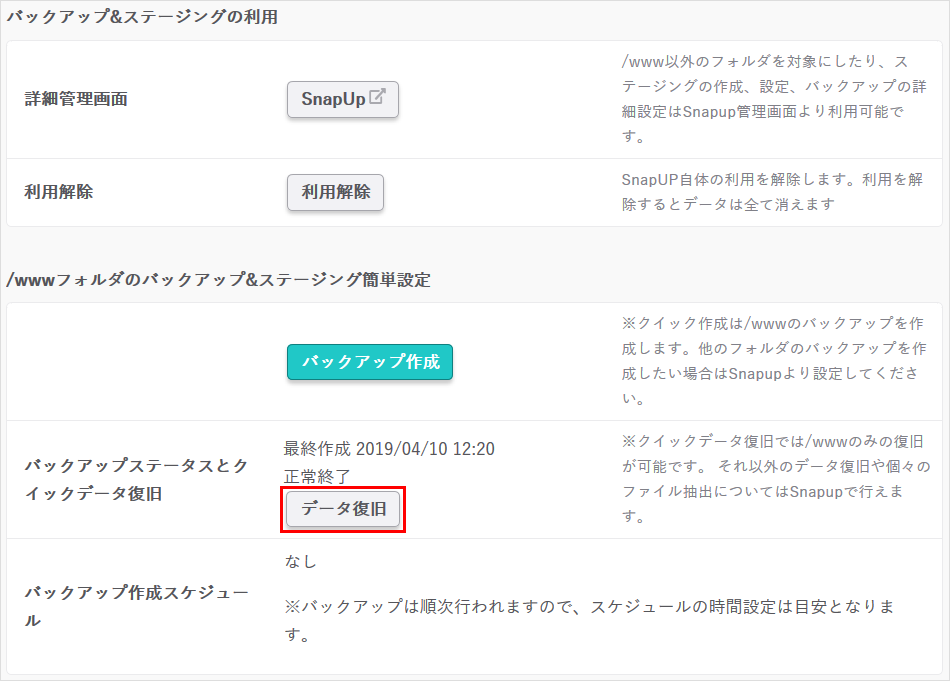950x681 pixels.
Task: Select the 正常終了 status text
Action: point(317,476)
